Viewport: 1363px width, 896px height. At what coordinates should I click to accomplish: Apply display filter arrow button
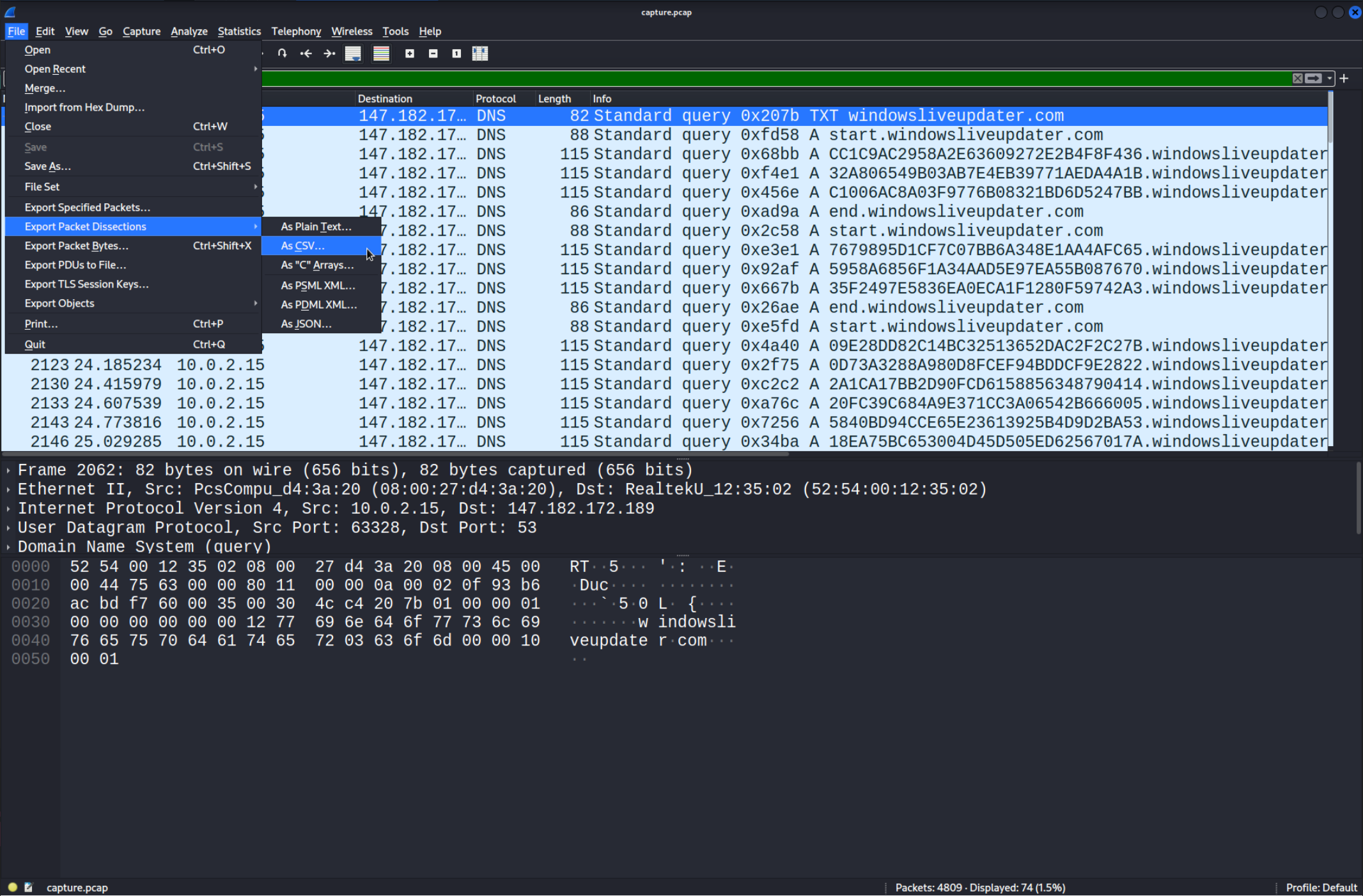click(1313, 79)
